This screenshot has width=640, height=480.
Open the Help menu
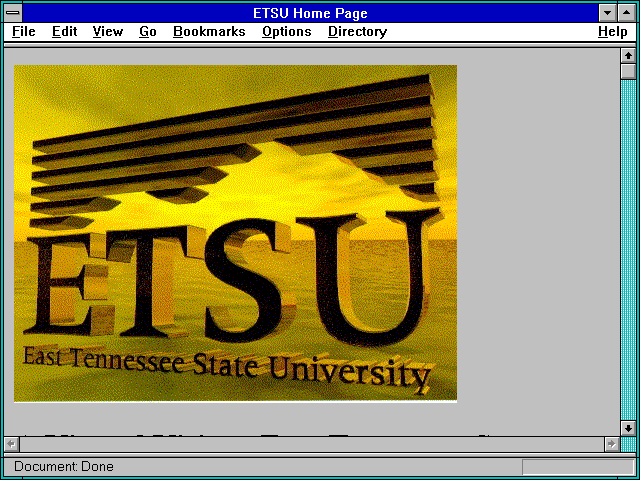click(x=613, y=31)
